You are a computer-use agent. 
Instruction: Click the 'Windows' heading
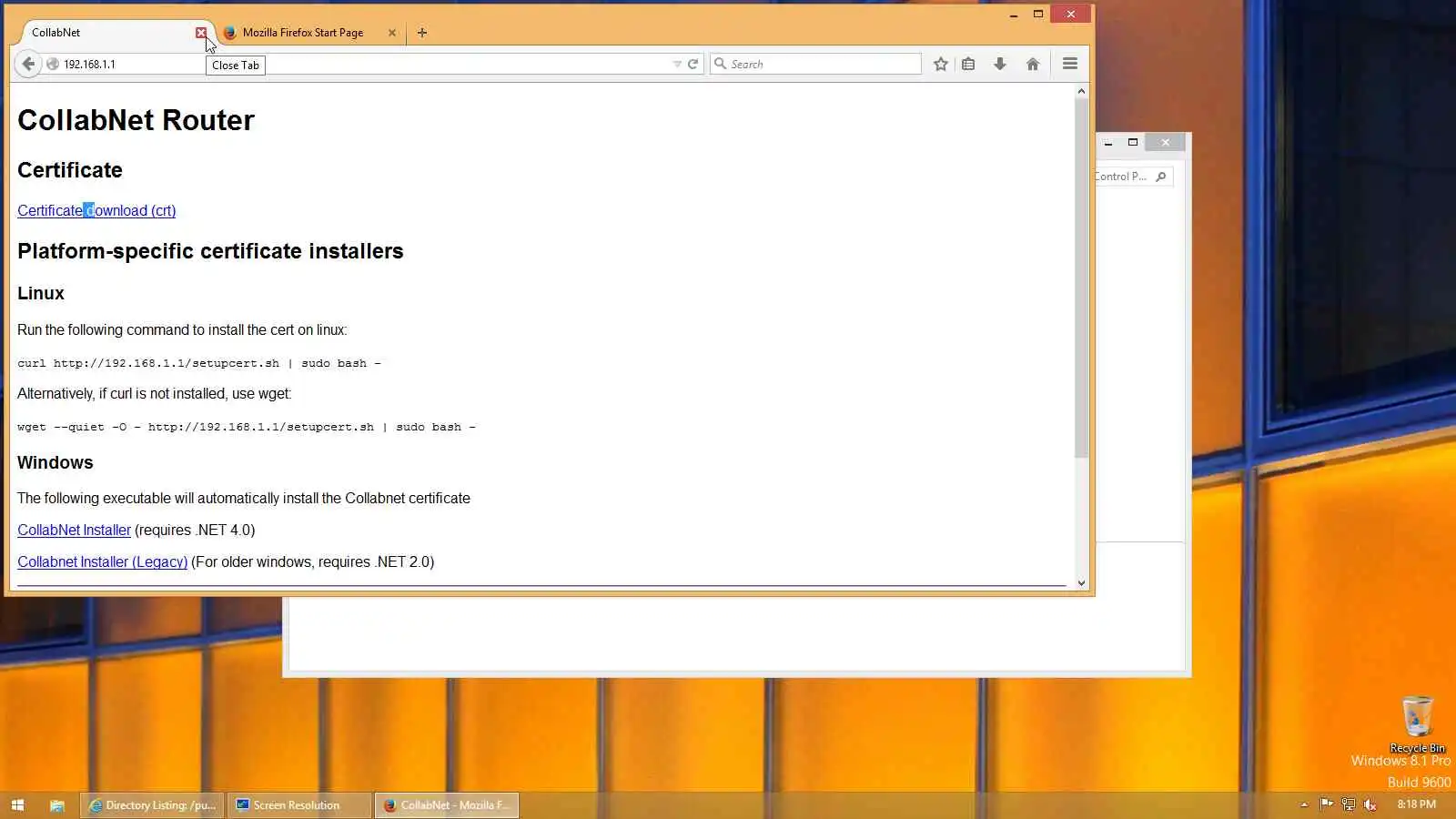56,462
